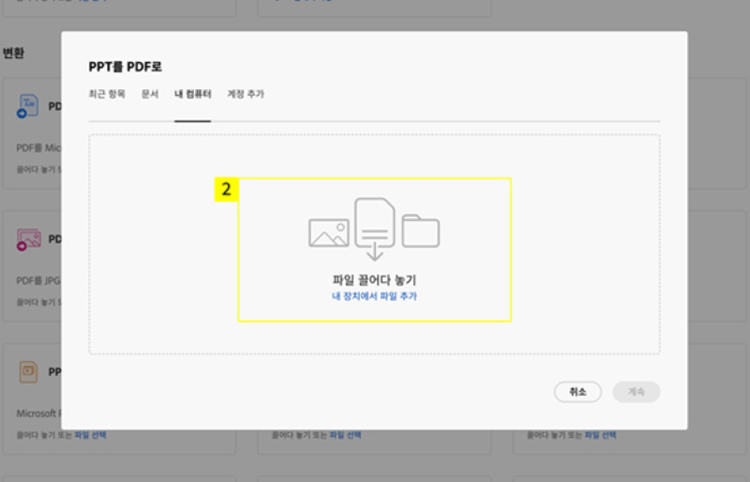Click the 내 장치에서 파일 추가 link

[x=375, y=296]
